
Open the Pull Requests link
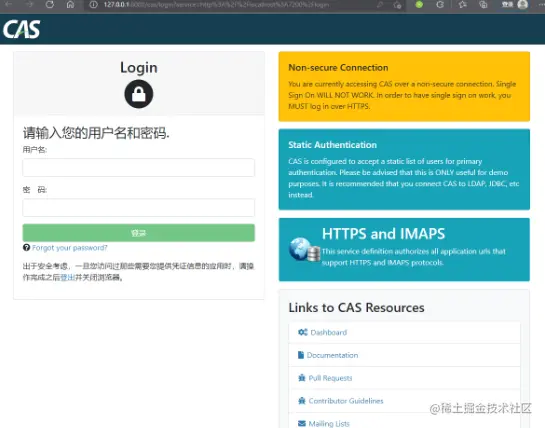pos(330,378)
